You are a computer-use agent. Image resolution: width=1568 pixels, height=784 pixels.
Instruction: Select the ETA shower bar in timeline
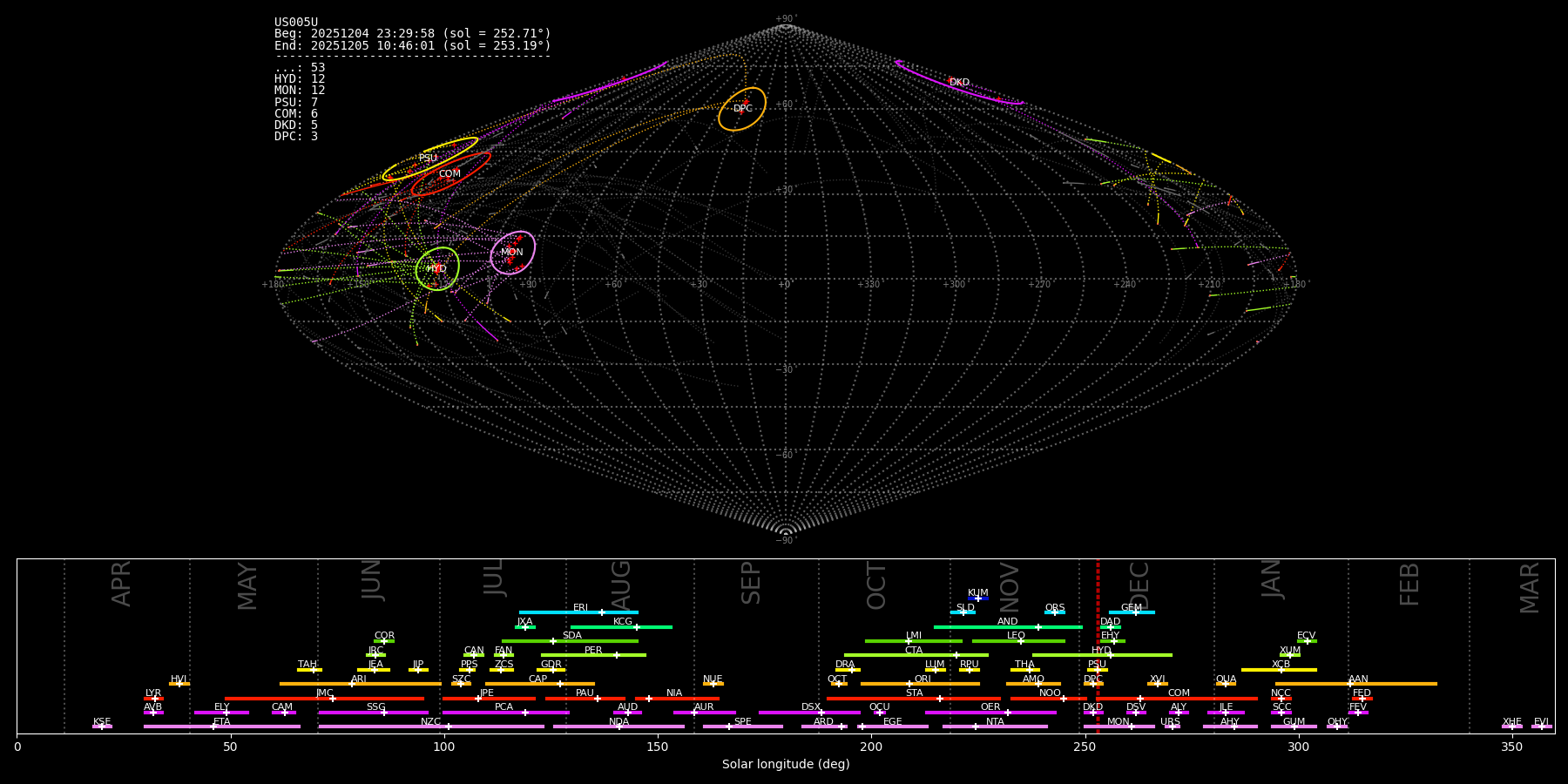(222, 727)
